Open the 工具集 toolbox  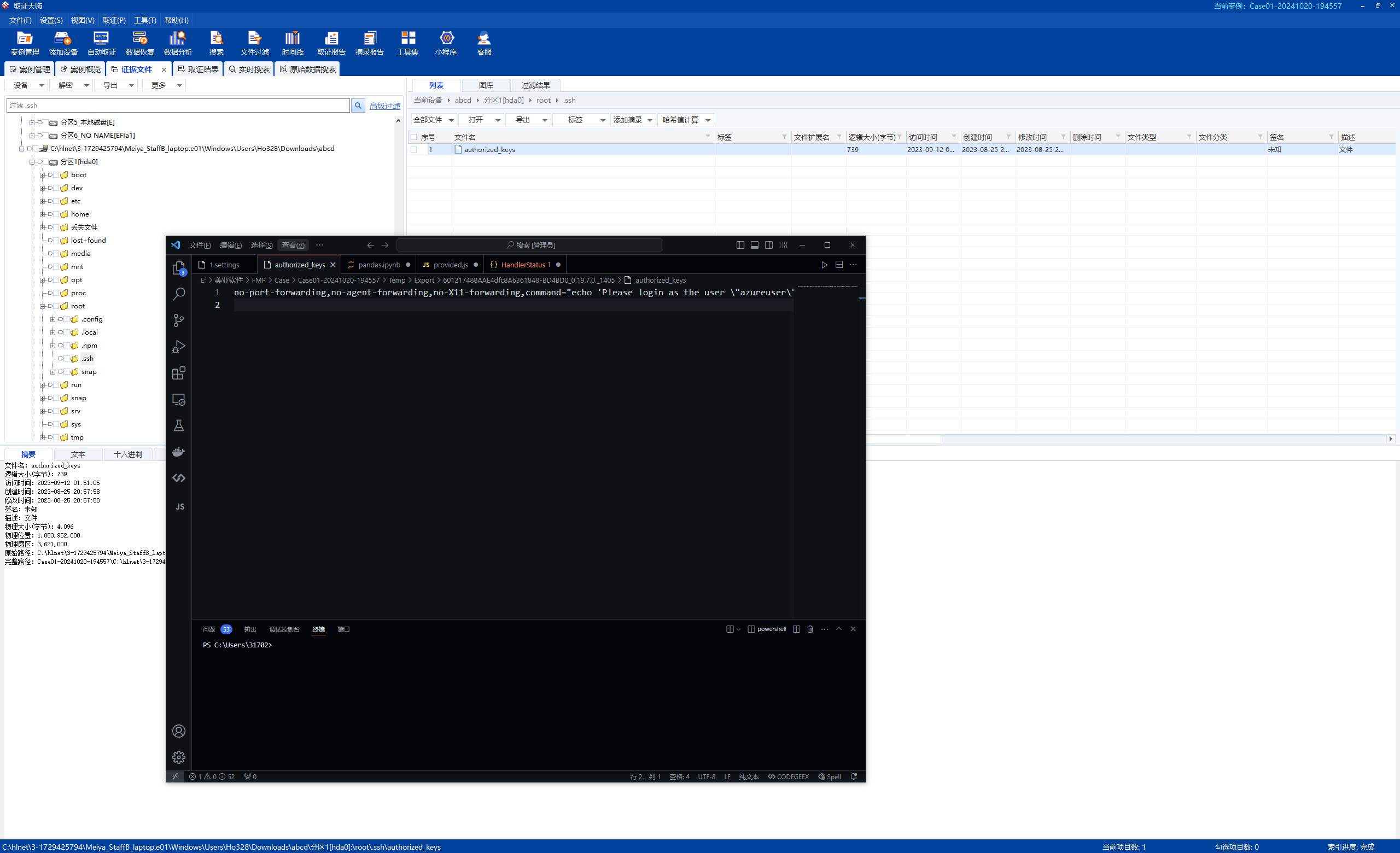click(x=408, y=43)
